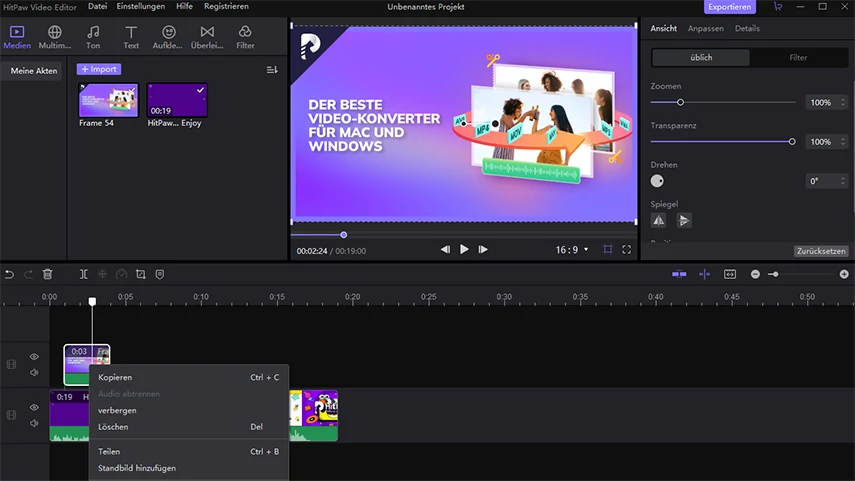
Task: Open the Multimedia library icon
Action: coord(55,37)
